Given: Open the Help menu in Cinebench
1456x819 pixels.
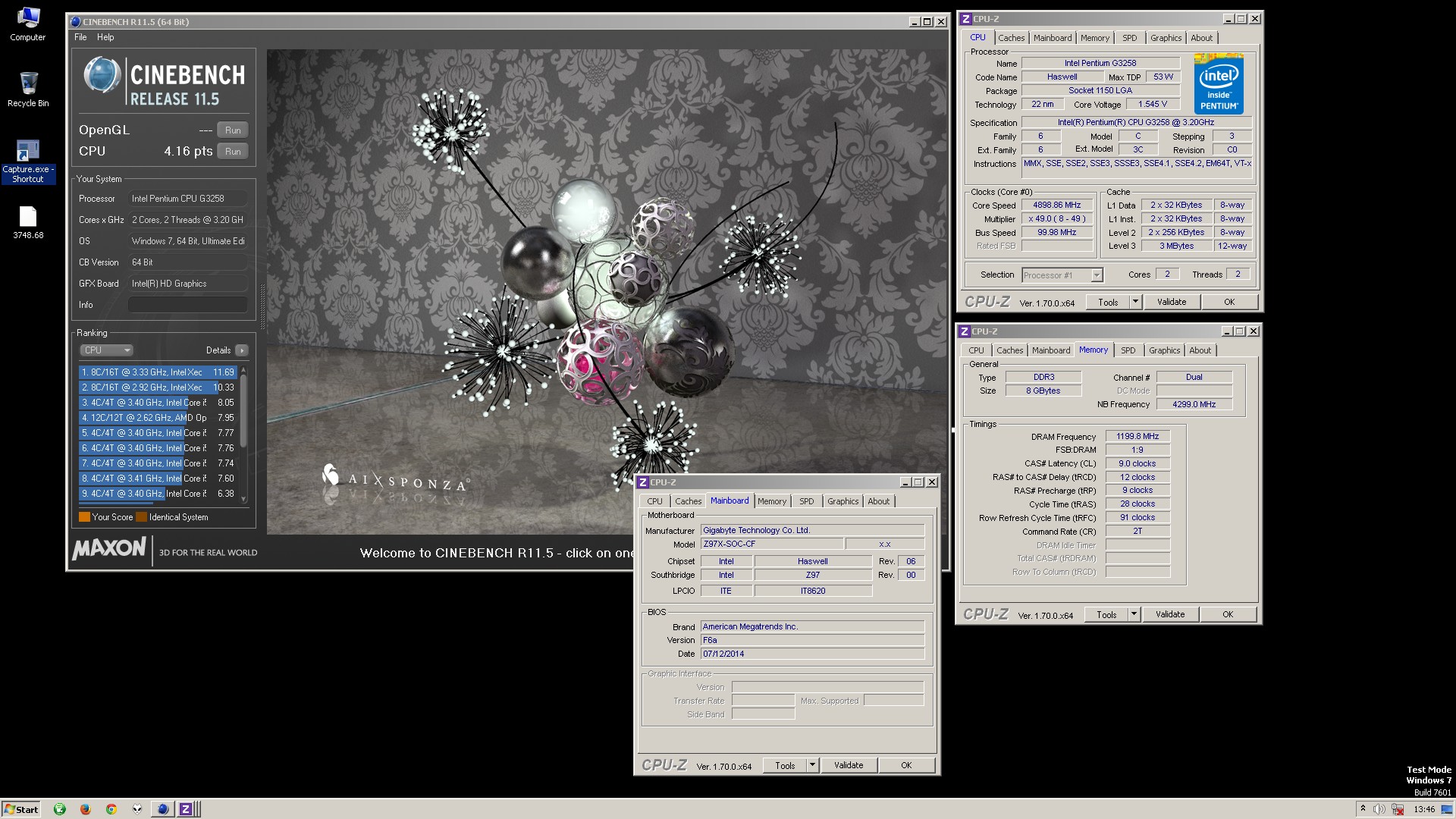Looking at the screenshot, I should coord(105,37).
